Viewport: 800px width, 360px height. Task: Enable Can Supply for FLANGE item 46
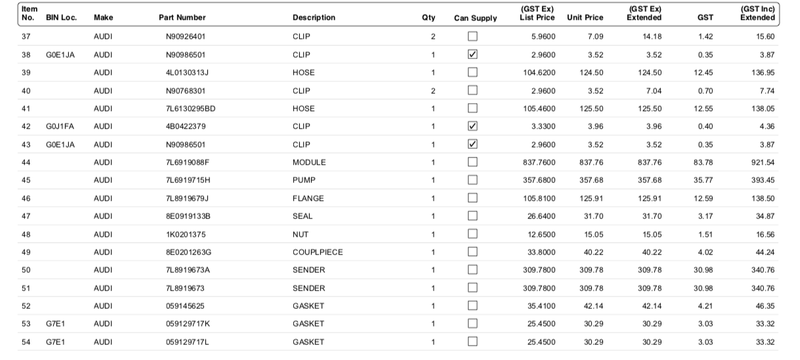coord(473,198)
